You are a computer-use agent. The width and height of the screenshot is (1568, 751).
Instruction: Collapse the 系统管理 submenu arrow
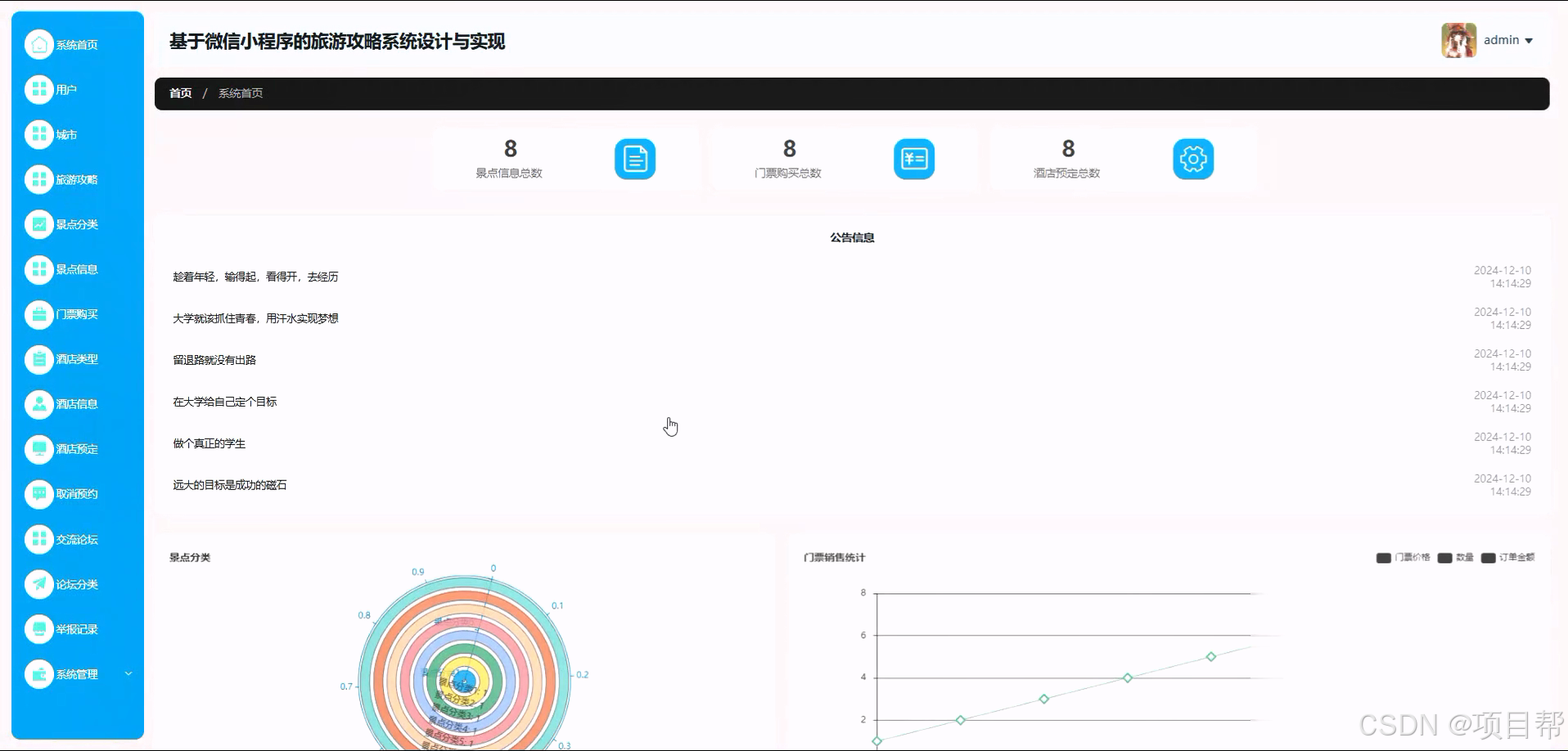click(128, 673)
